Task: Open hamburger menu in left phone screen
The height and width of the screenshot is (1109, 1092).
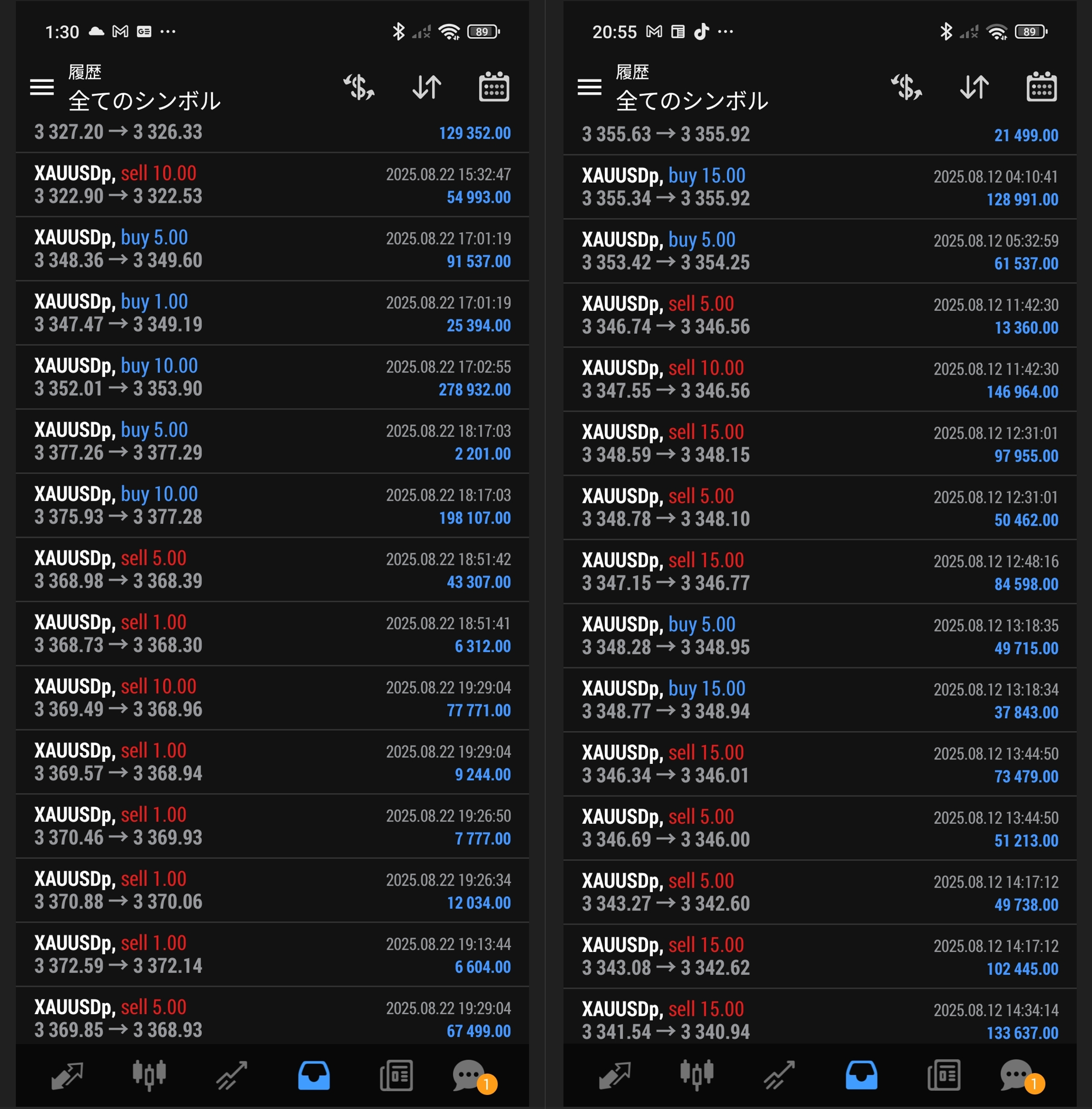Action: point(42,88)
